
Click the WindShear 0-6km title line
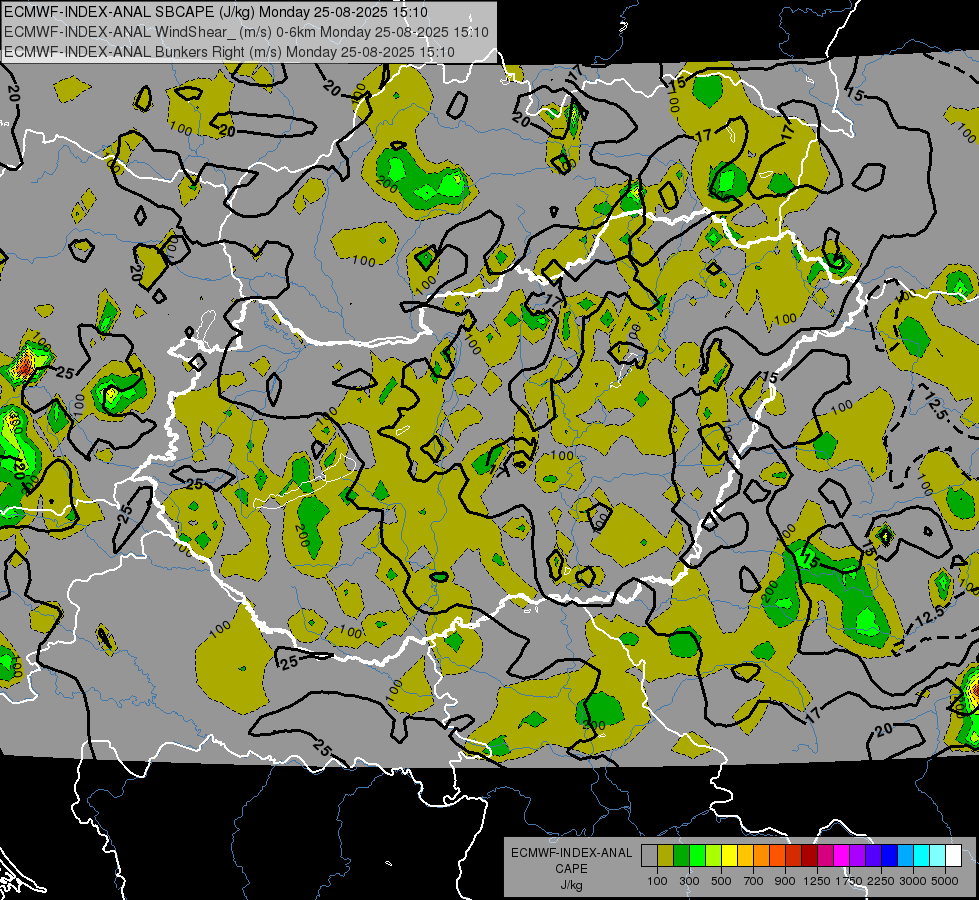pyautogui.click(x=247, y=32)
